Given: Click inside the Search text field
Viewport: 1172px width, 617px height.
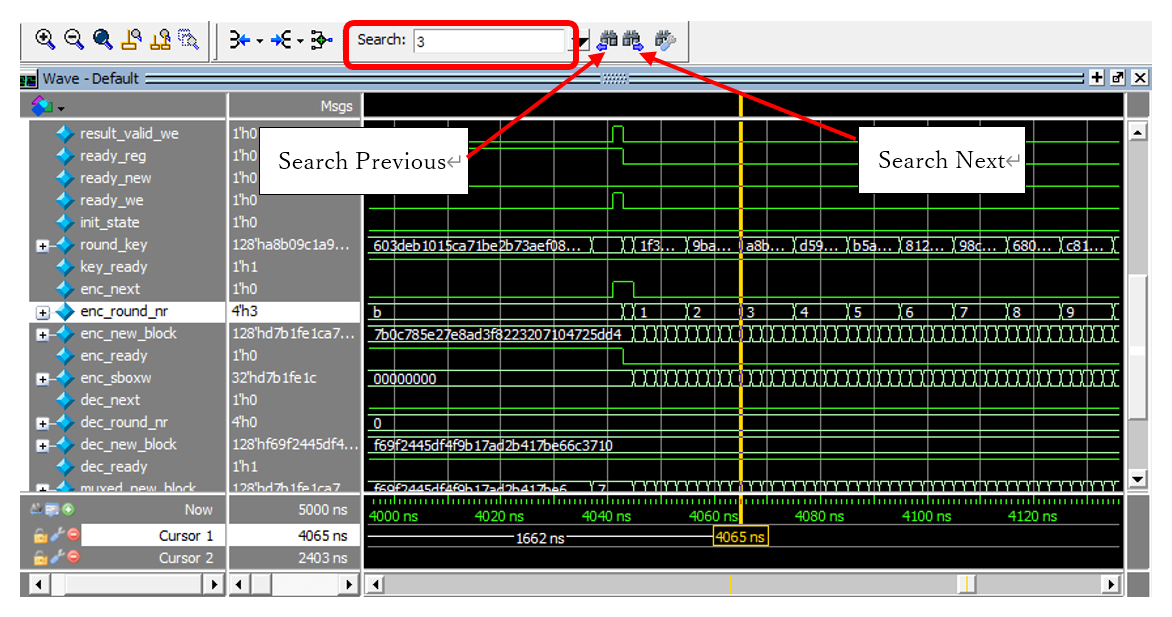Looking at the screenshot, I should [x=488, y=41].
